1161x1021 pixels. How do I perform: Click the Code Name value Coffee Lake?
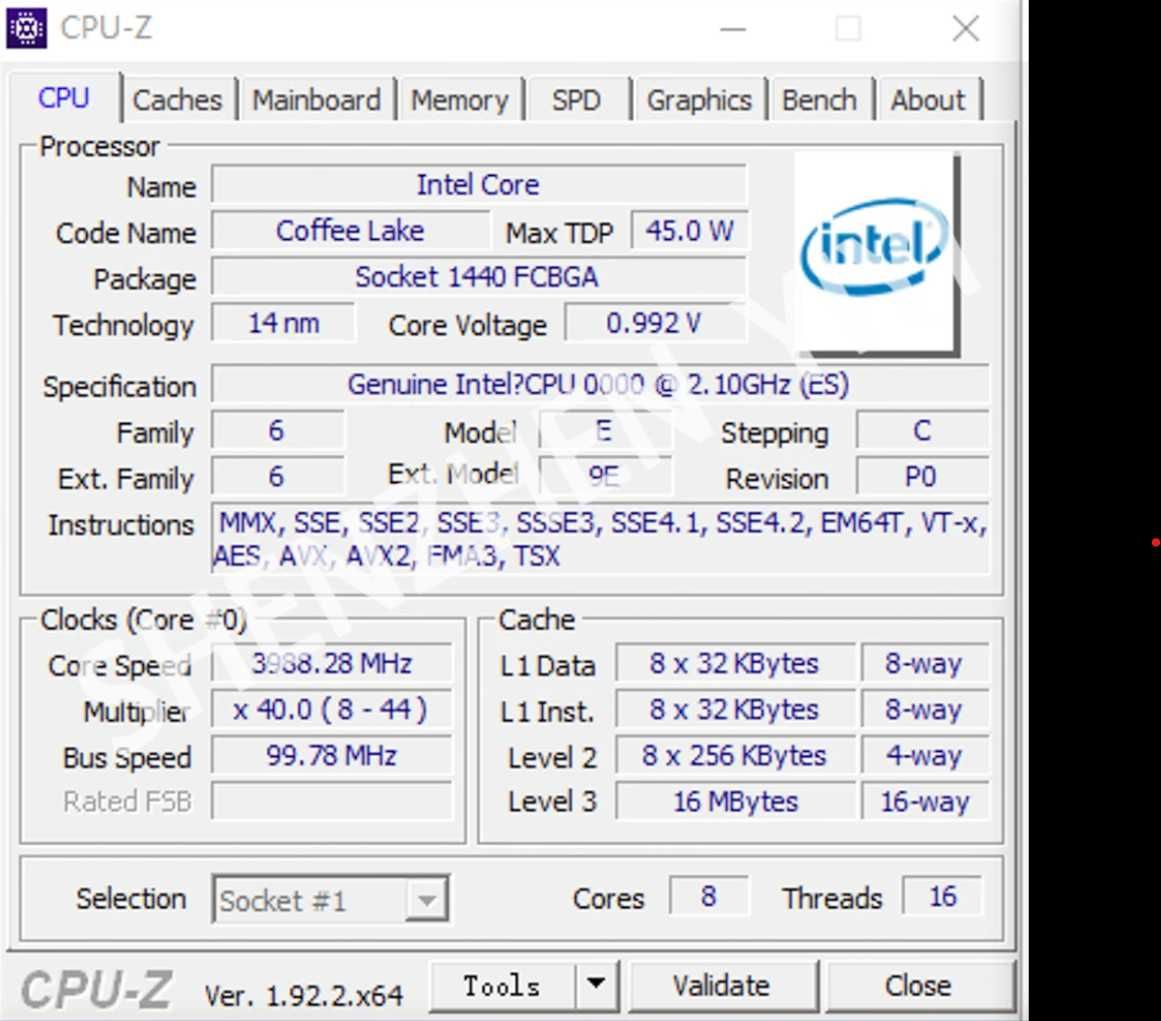[x=350, y=230]
